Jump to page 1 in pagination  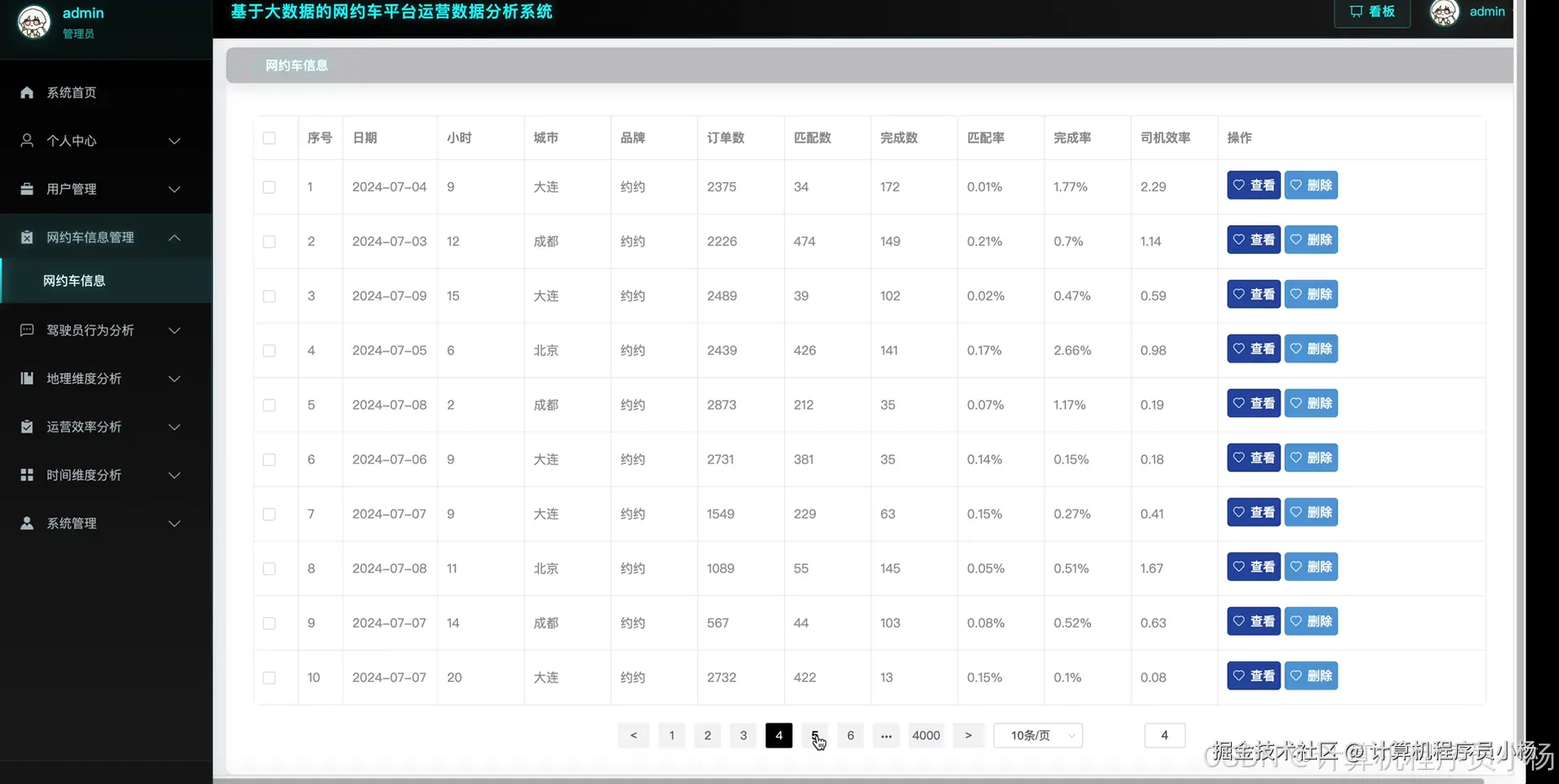[x=671, y=735]
